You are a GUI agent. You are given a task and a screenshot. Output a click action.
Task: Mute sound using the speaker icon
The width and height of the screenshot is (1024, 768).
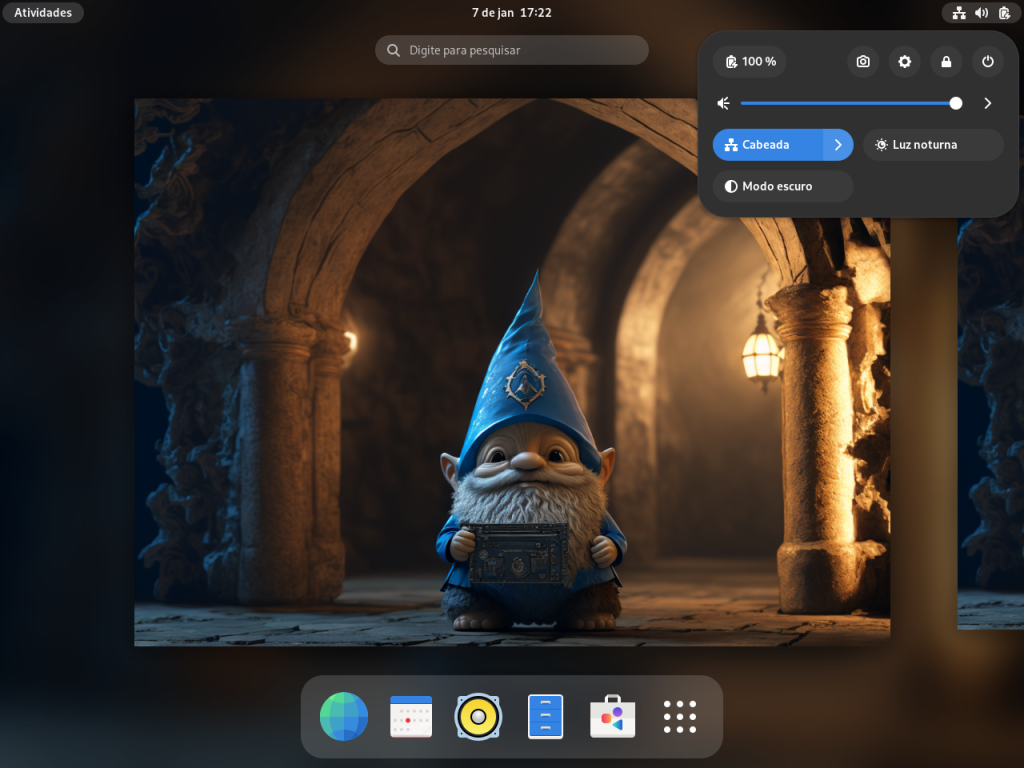point(723,103)
